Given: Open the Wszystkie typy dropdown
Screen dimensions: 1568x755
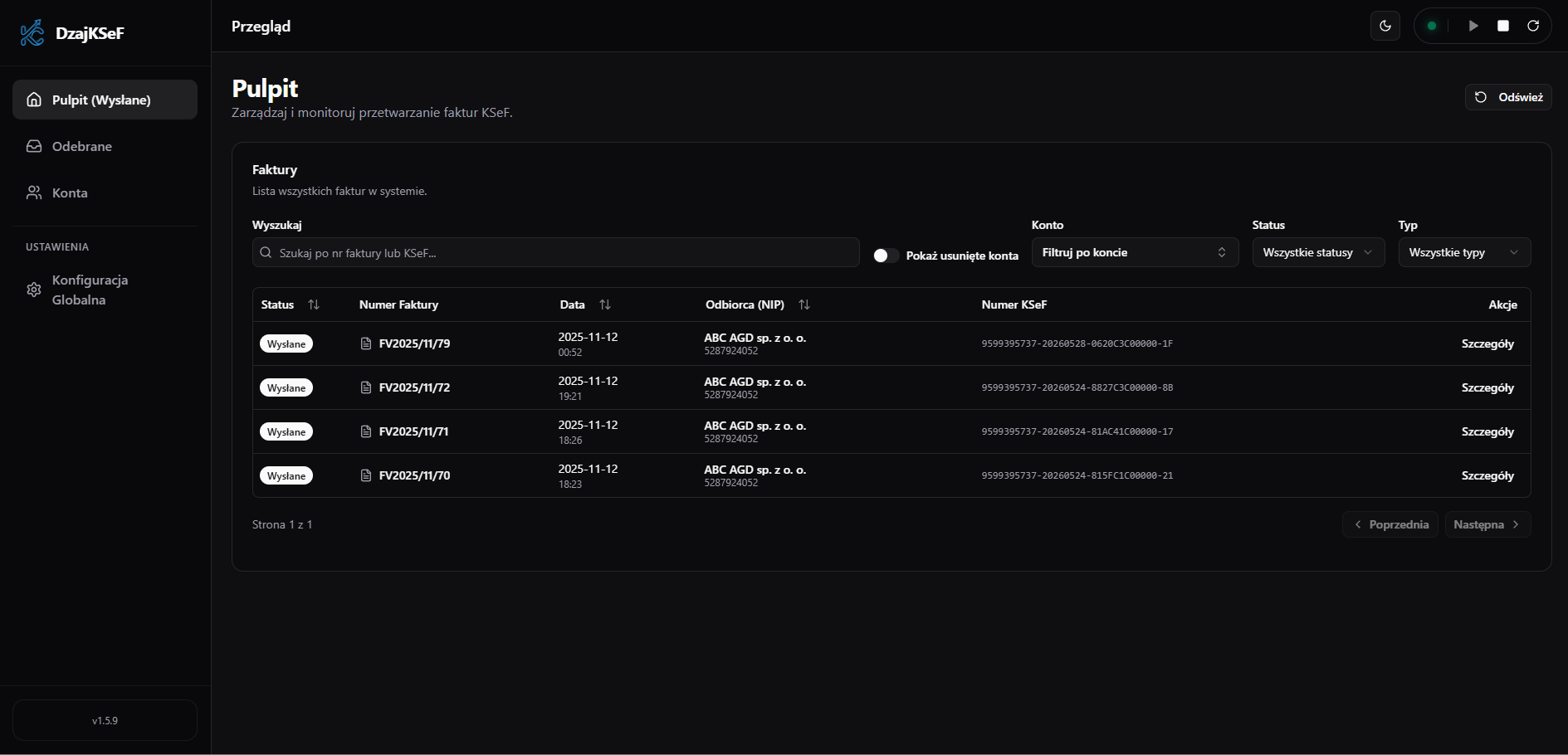Looking at the screenshot, I should pos(1464,252).
